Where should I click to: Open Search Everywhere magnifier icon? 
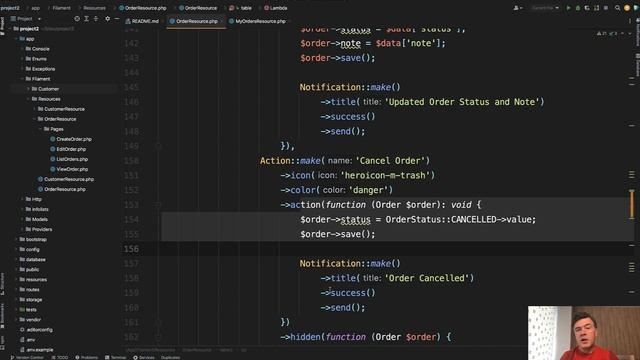tap(618, 8)
